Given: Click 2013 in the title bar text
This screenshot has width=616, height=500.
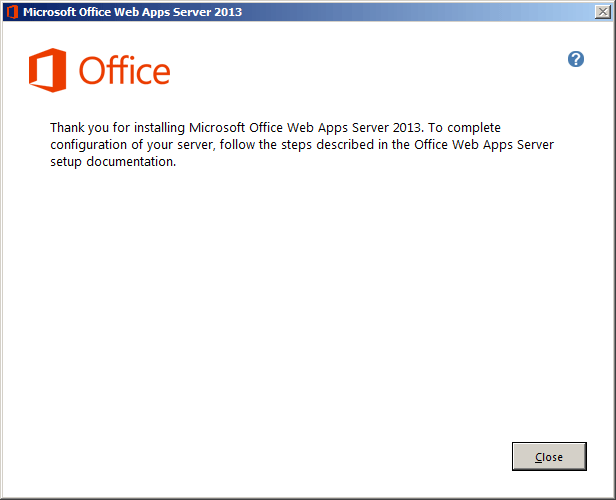Looking at the screenshot, I should (x=228, y=12).
